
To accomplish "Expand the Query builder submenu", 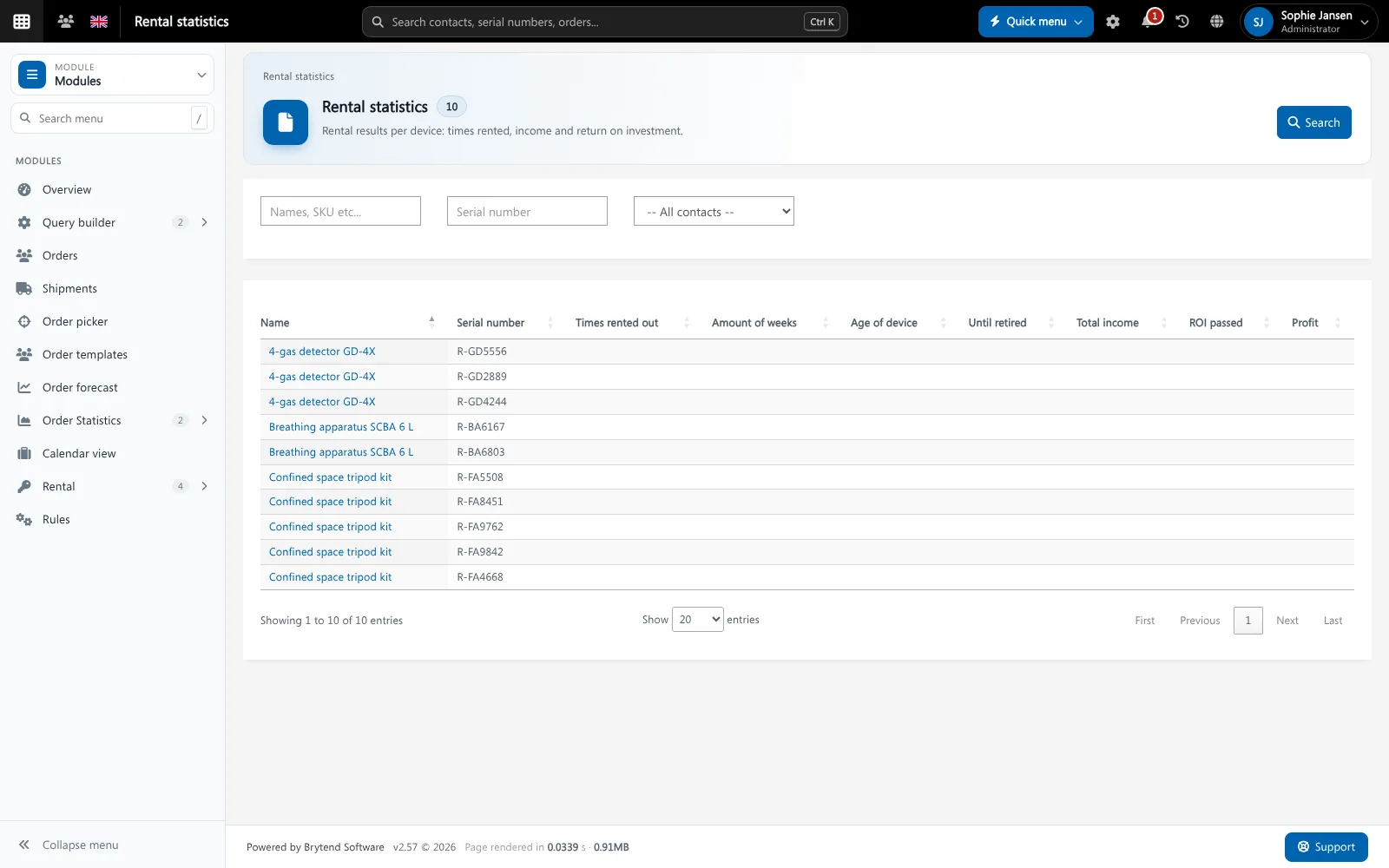I will tap(205, 222).
